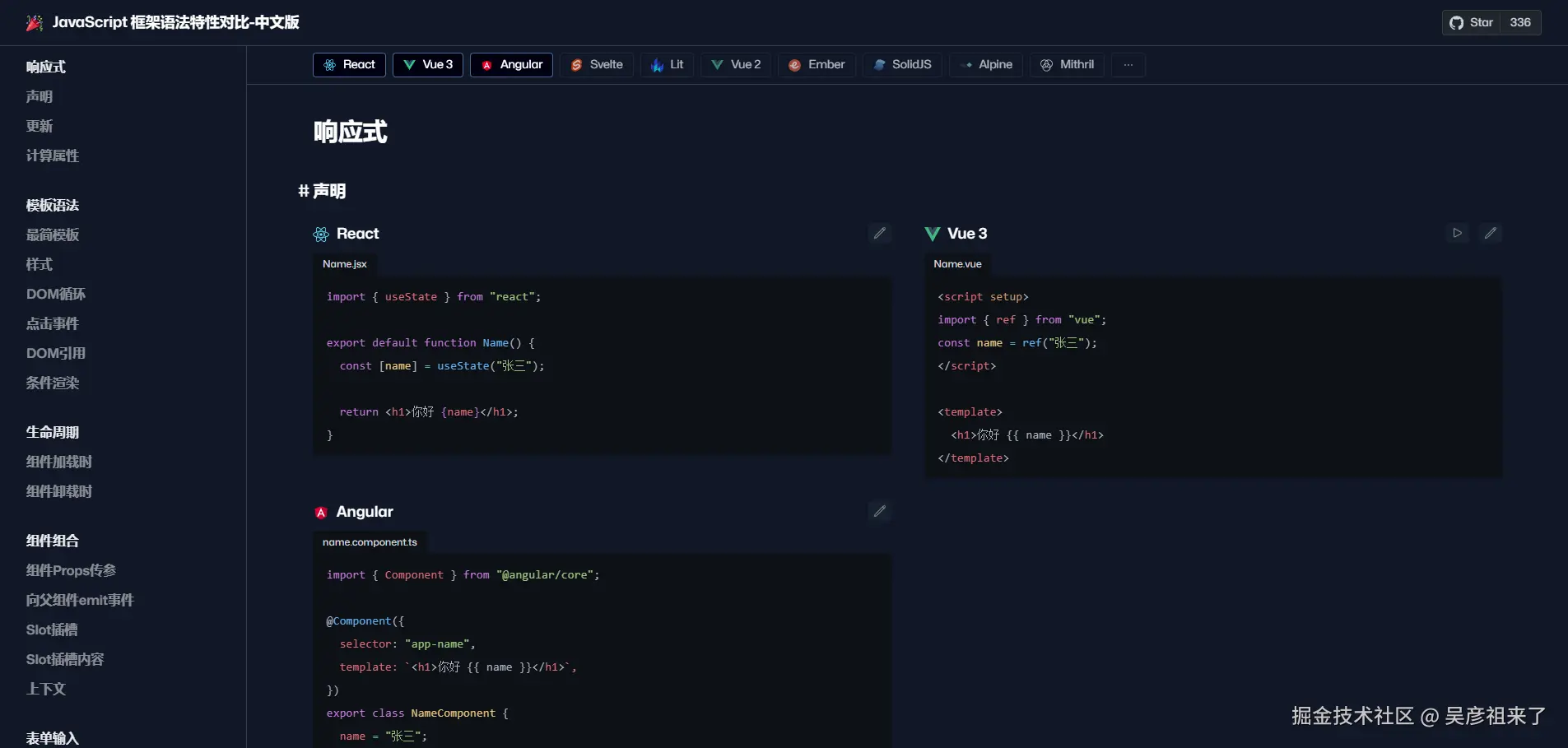
Task: Navigate to DOM引用 in sidebar
Action: (x=56, y=353)
